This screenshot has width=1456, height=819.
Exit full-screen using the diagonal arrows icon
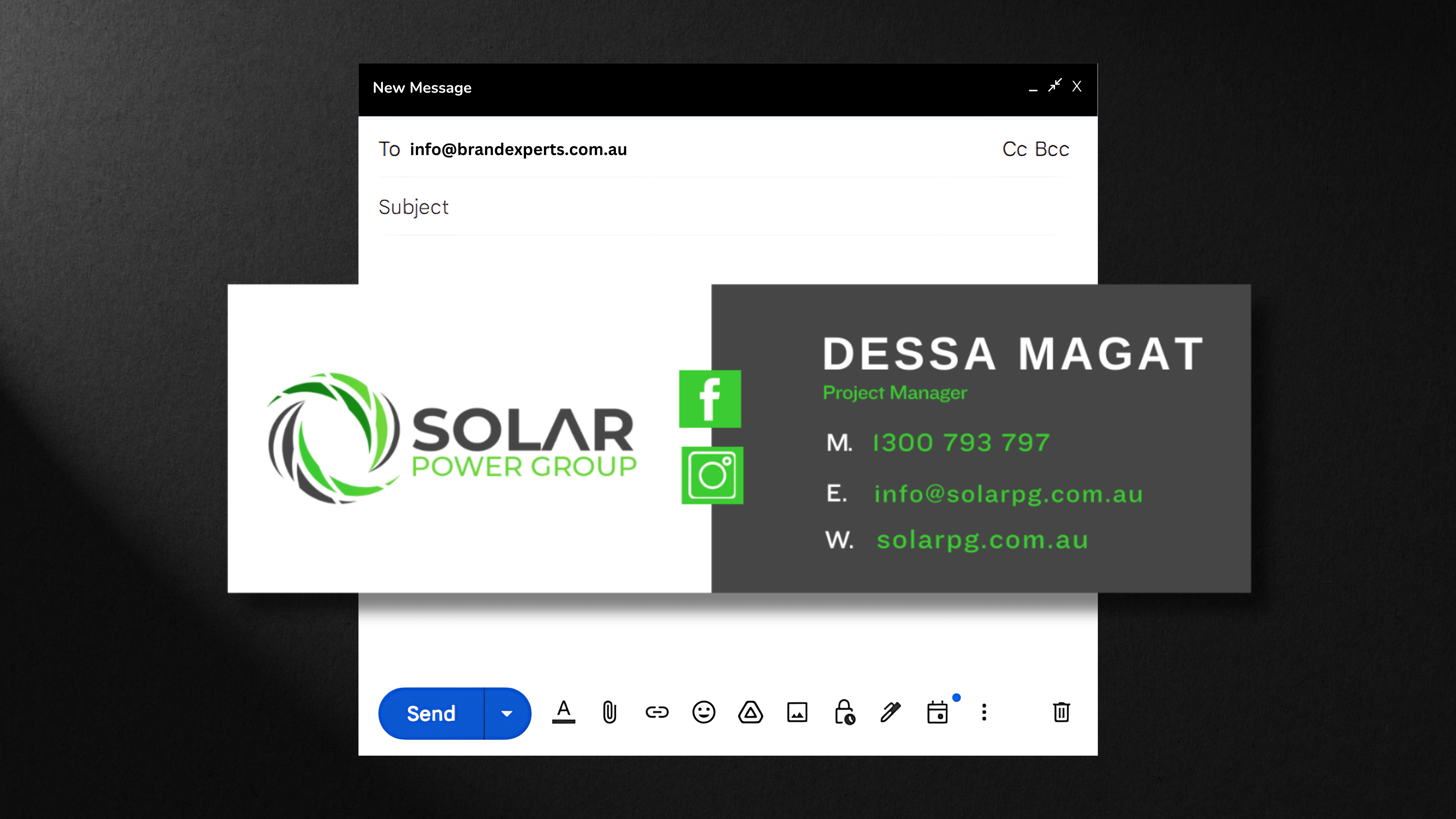[x=1055, y=85]
